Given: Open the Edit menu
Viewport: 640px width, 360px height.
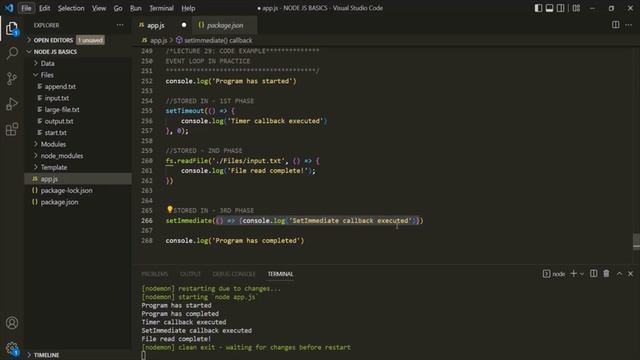Looking at the screenshot, I should [x=44, y=8].
